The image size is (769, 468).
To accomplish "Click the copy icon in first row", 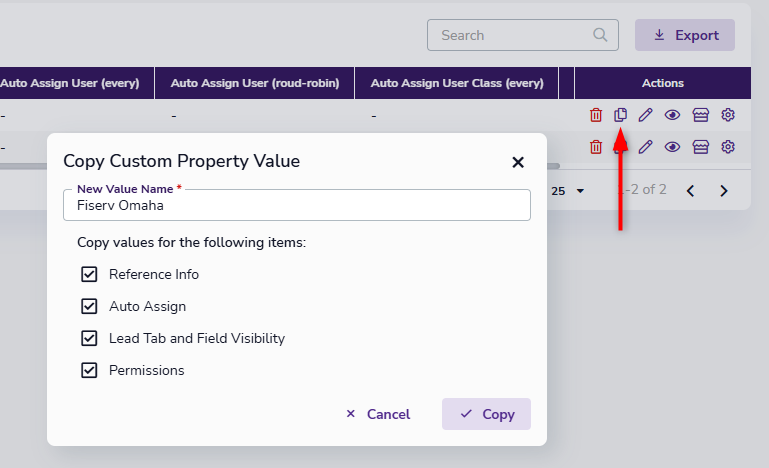I will 621,115.
